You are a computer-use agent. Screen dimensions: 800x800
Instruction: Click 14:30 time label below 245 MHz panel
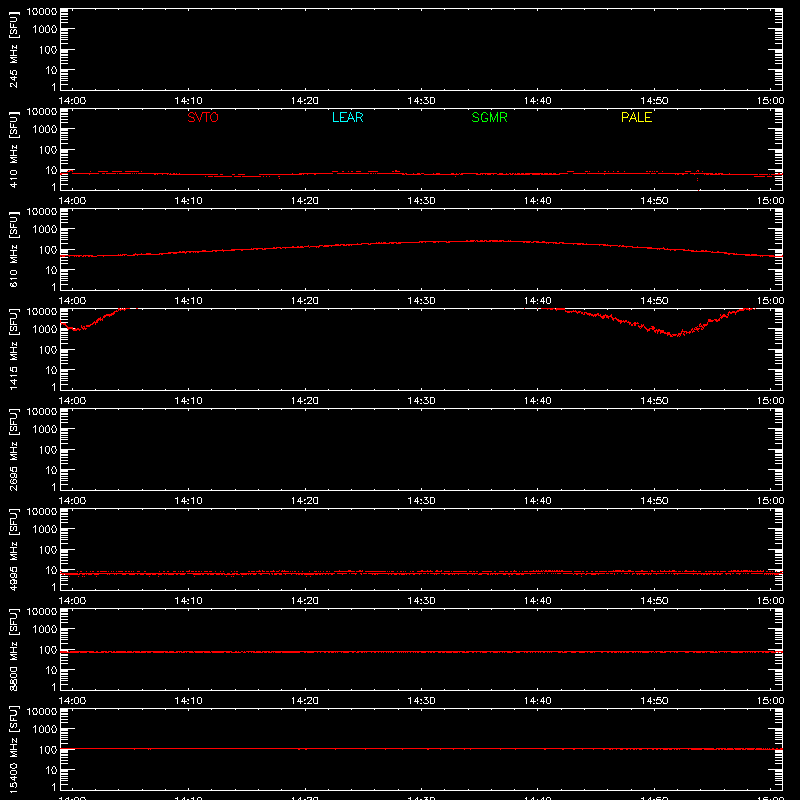tap(421, 101)
